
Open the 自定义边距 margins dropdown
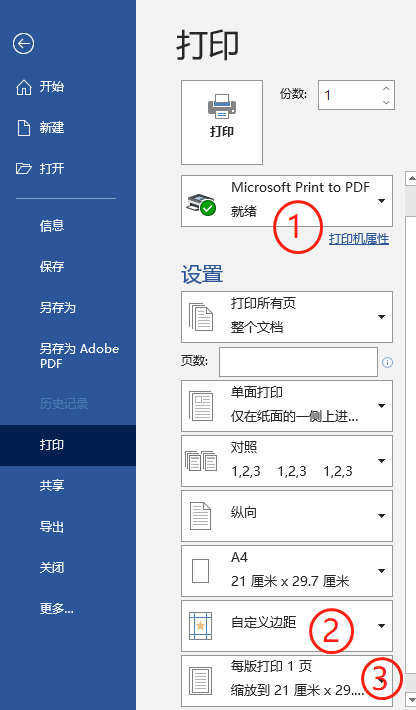tap(287, 626)
